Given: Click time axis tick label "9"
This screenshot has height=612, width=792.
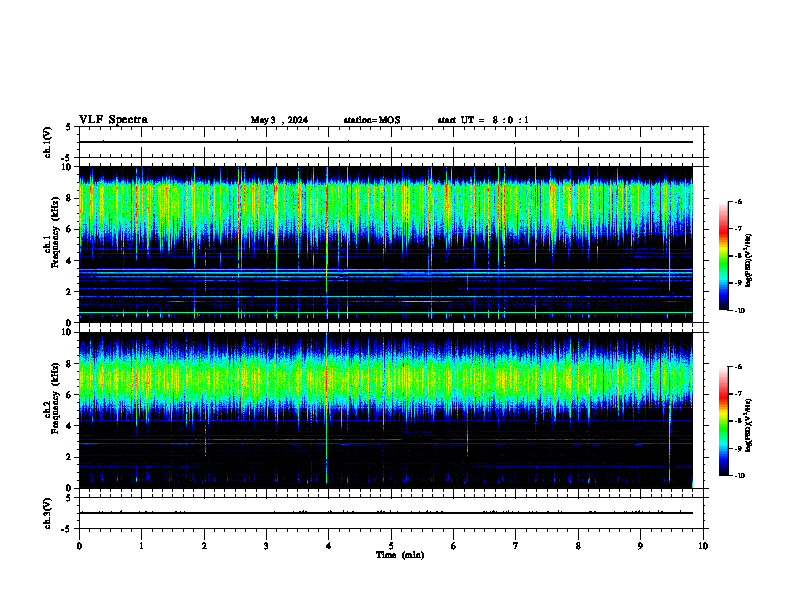Looking at the screenshot, I should click(640, 546).
